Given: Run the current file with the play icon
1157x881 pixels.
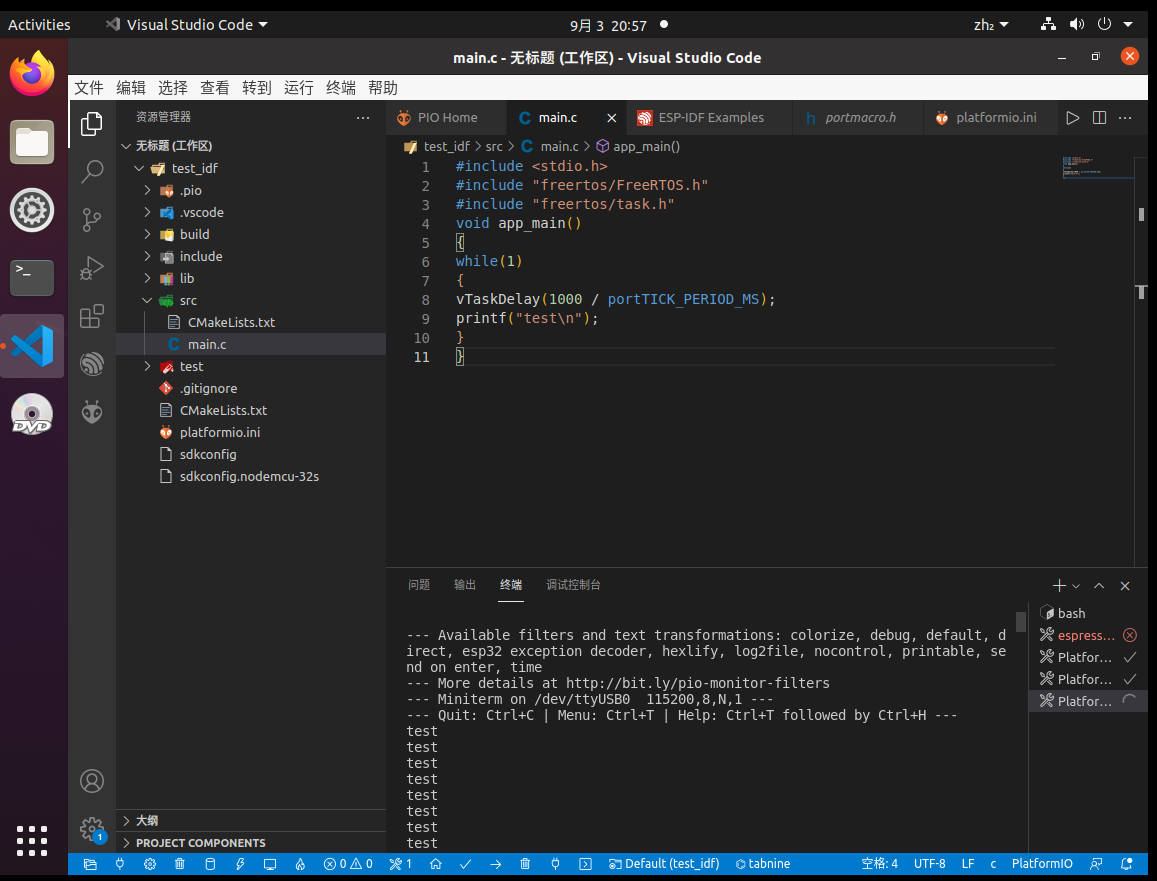Looking at the screenshot, I should pos(1073,117).
